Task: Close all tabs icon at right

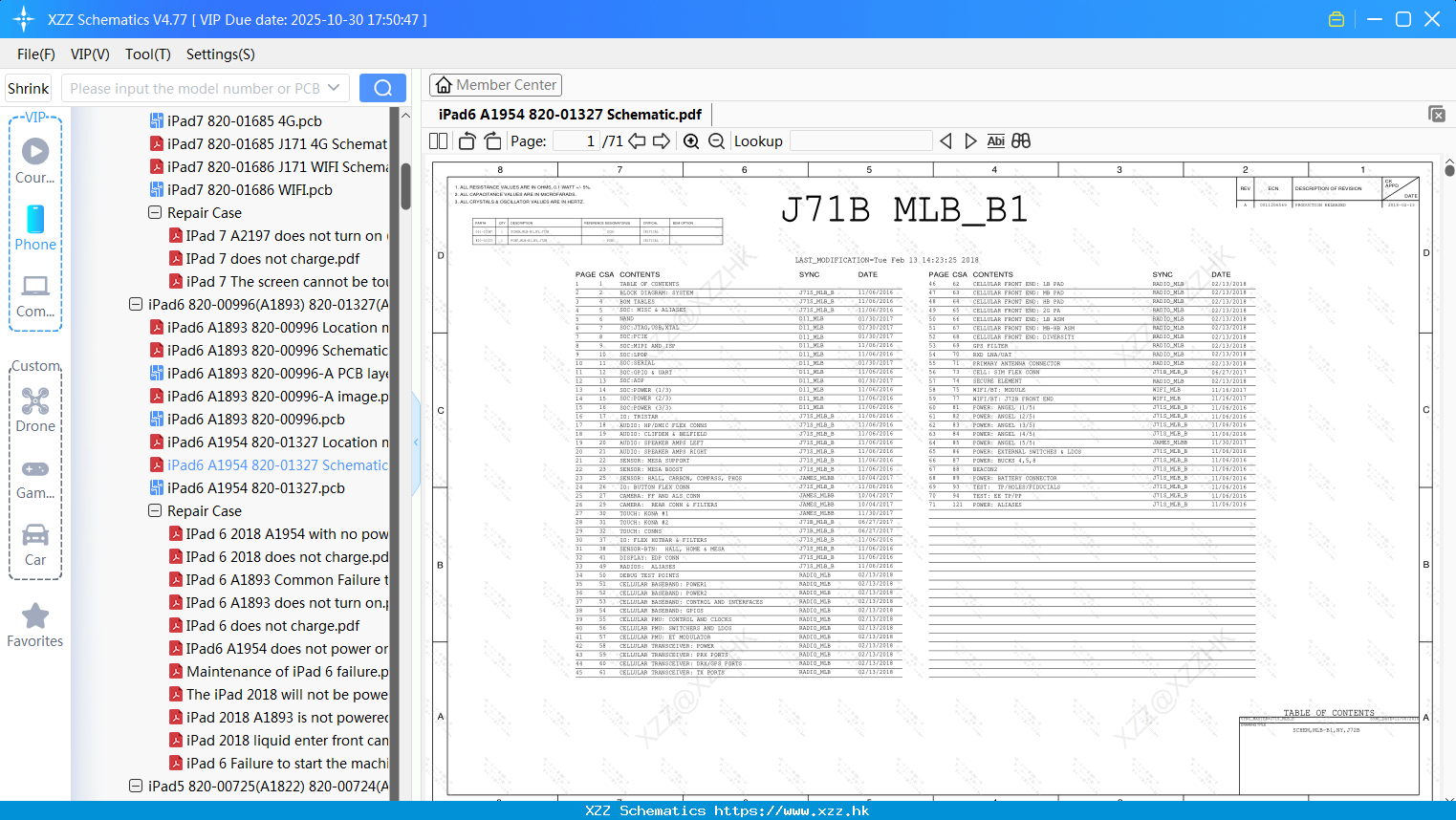Action: click(1437, 114)
